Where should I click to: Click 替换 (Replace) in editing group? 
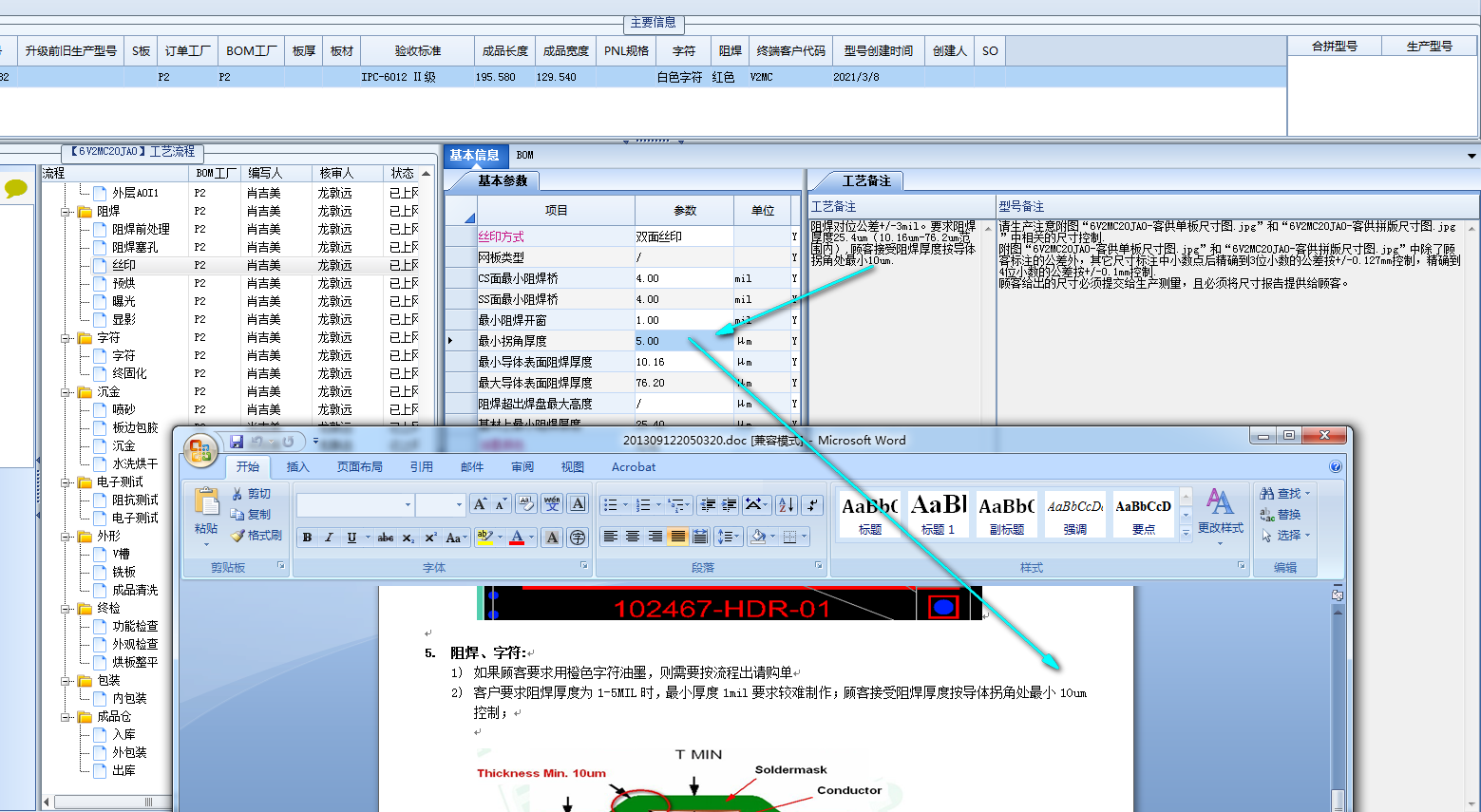pos(1281,514)
